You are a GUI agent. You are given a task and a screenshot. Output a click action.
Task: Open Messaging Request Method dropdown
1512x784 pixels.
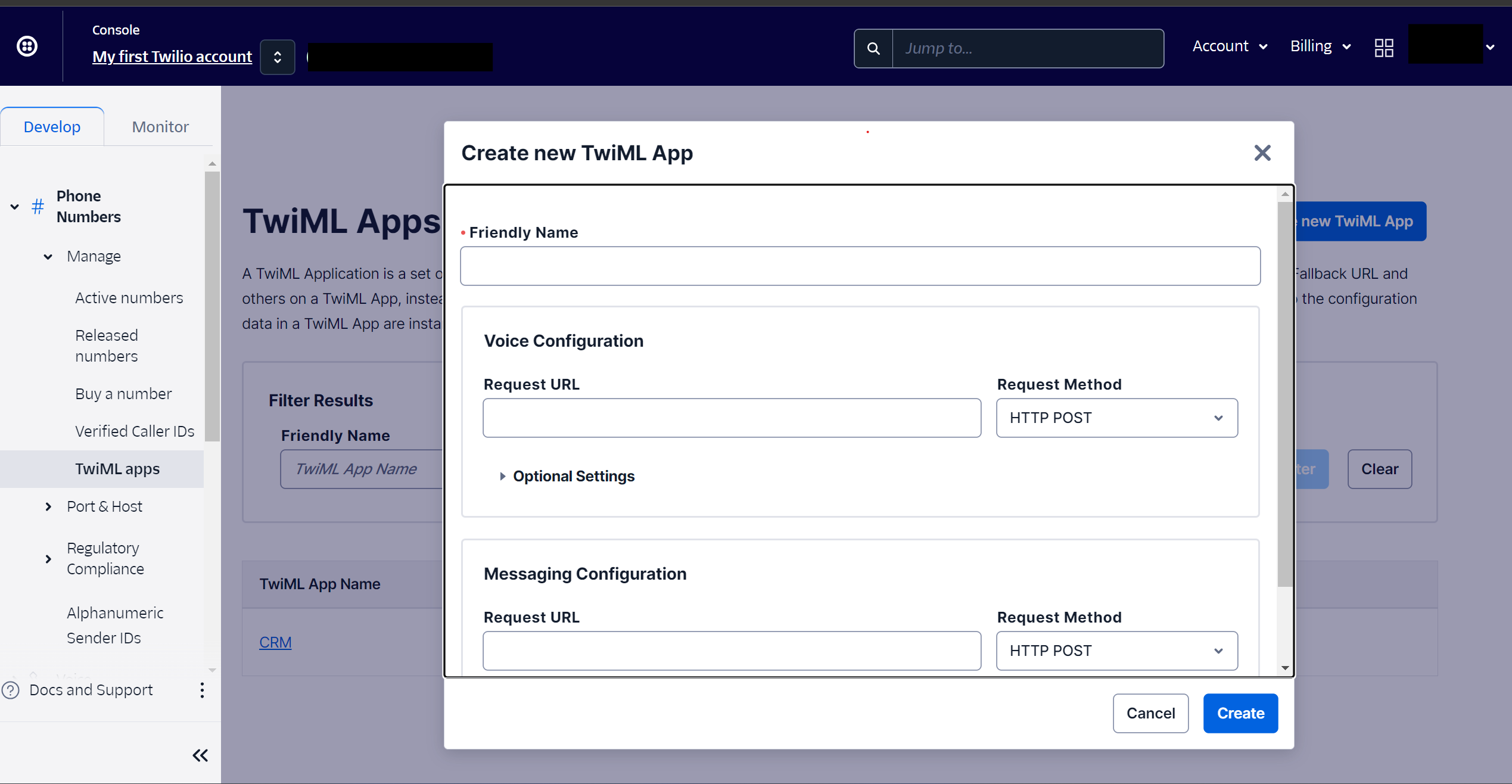(x=1116, y=651)
